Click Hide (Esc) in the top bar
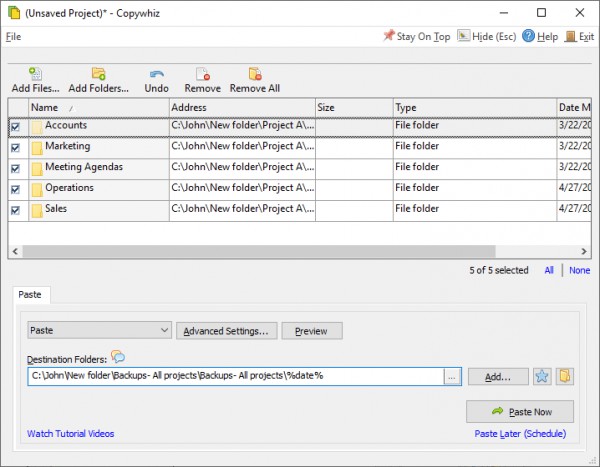 [487, 36]
